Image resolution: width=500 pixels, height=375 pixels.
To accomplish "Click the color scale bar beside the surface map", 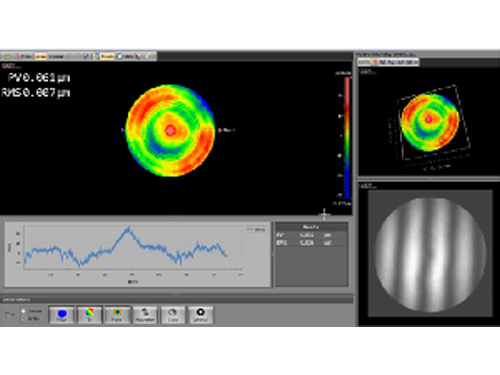I will click(347, 137).
